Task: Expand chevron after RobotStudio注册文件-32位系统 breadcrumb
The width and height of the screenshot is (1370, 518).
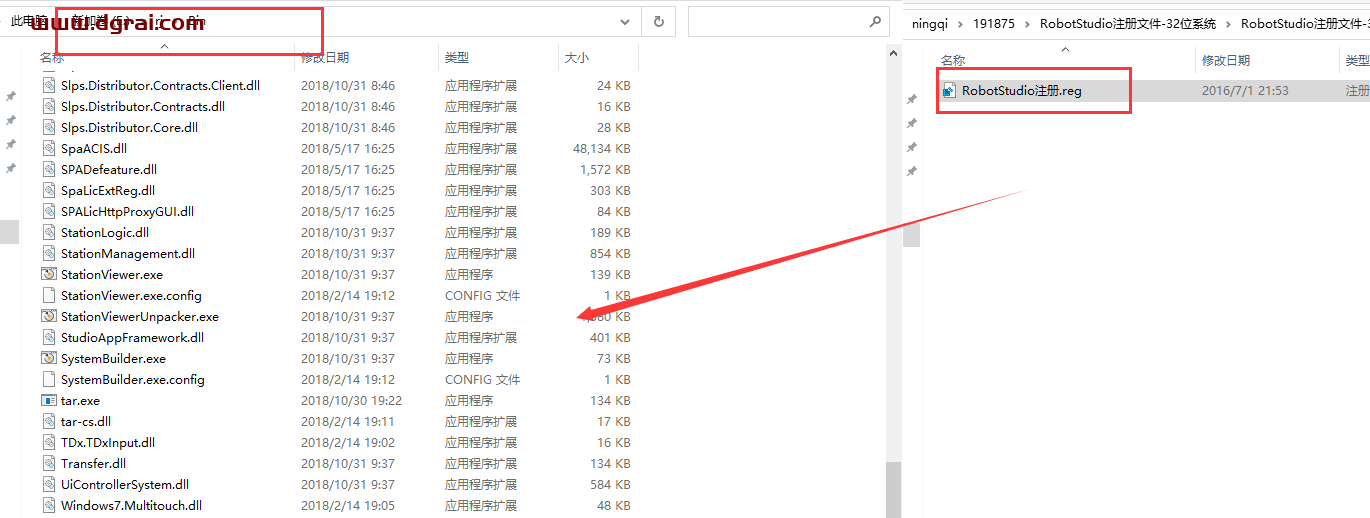Action: coord(1228,24)
